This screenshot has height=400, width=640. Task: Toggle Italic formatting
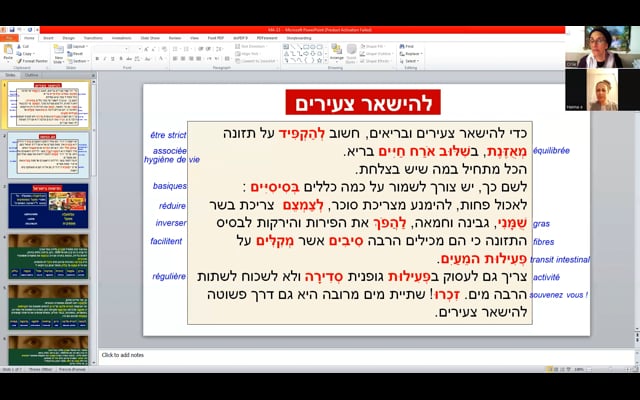(x=105, y=59)
